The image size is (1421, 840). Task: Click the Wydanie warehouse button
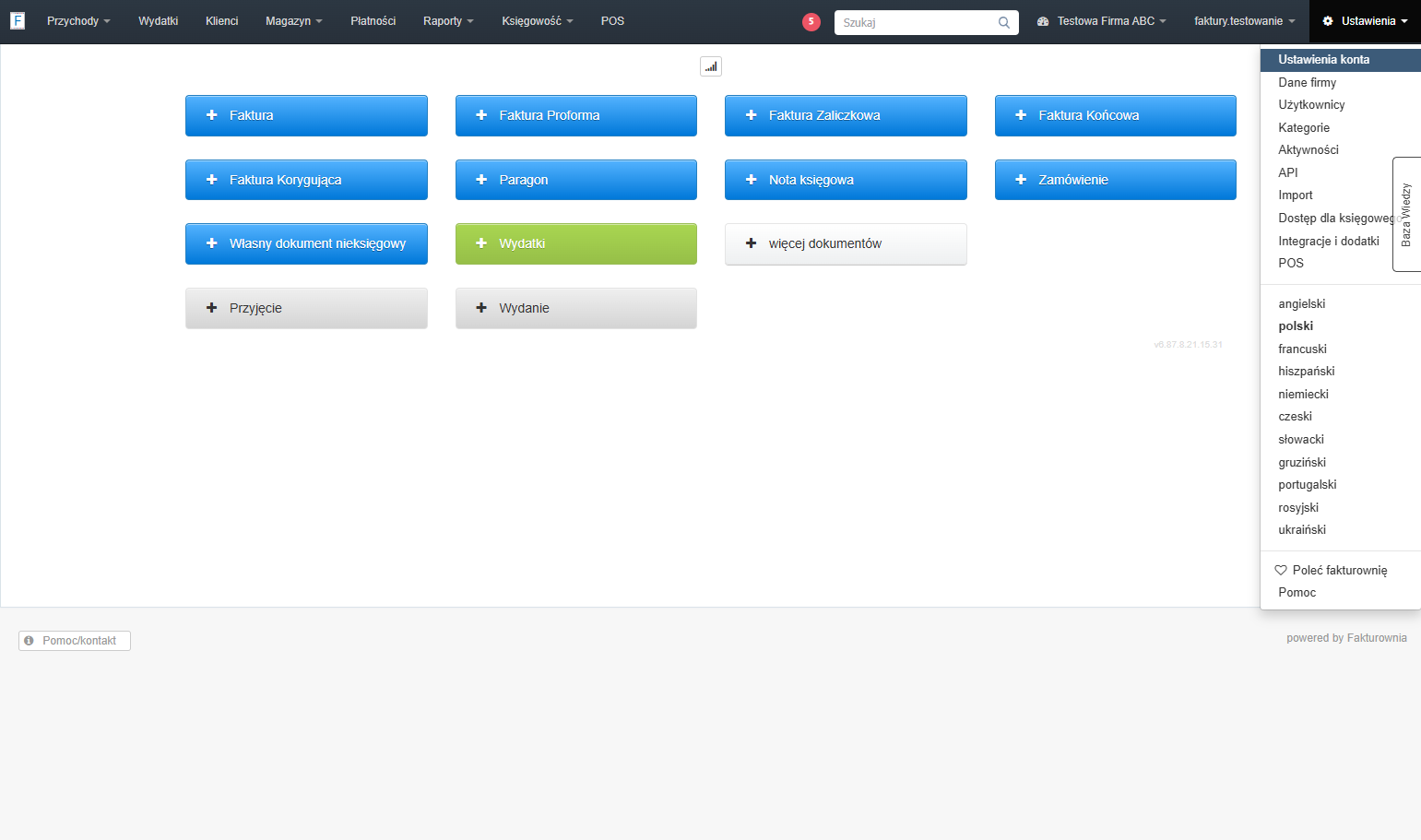click(x=576, y=308)
